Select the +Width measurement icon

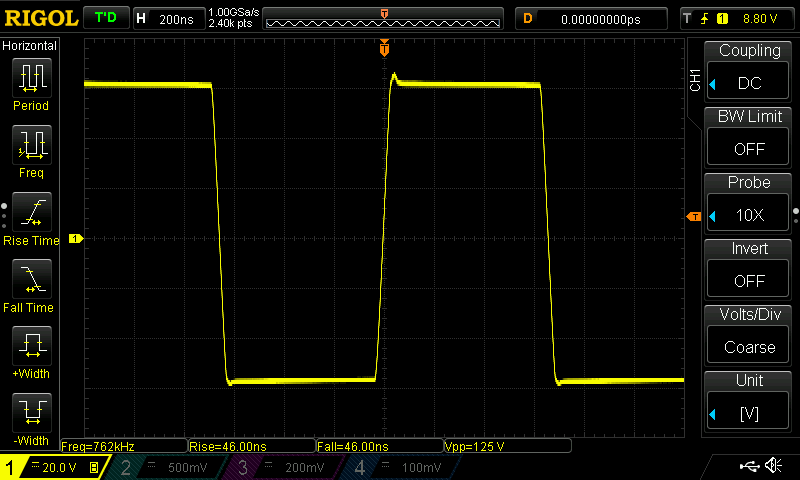(x=32, y=346)
